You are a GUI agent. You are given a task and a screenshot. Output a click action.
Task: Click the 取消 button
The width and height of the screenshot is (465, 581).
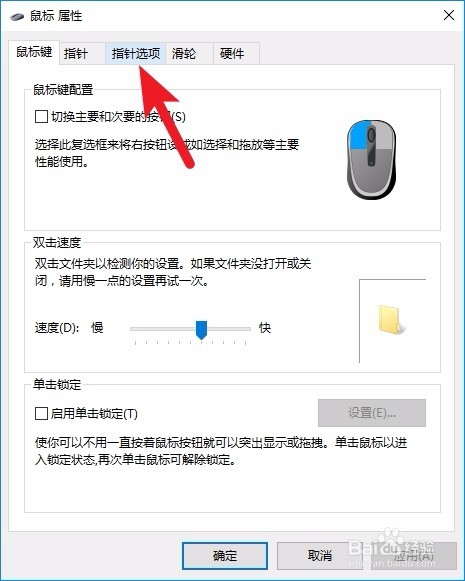coord(319,556)
